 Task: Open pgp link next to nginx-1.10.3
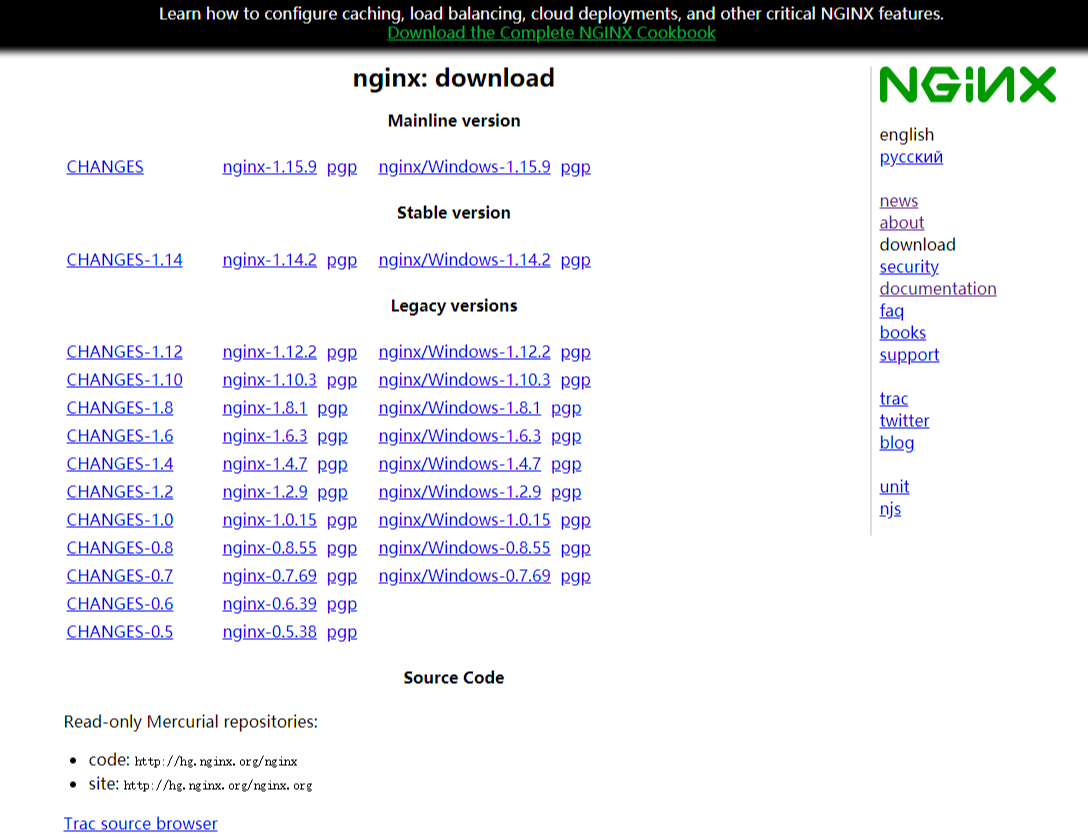(341, 380)
